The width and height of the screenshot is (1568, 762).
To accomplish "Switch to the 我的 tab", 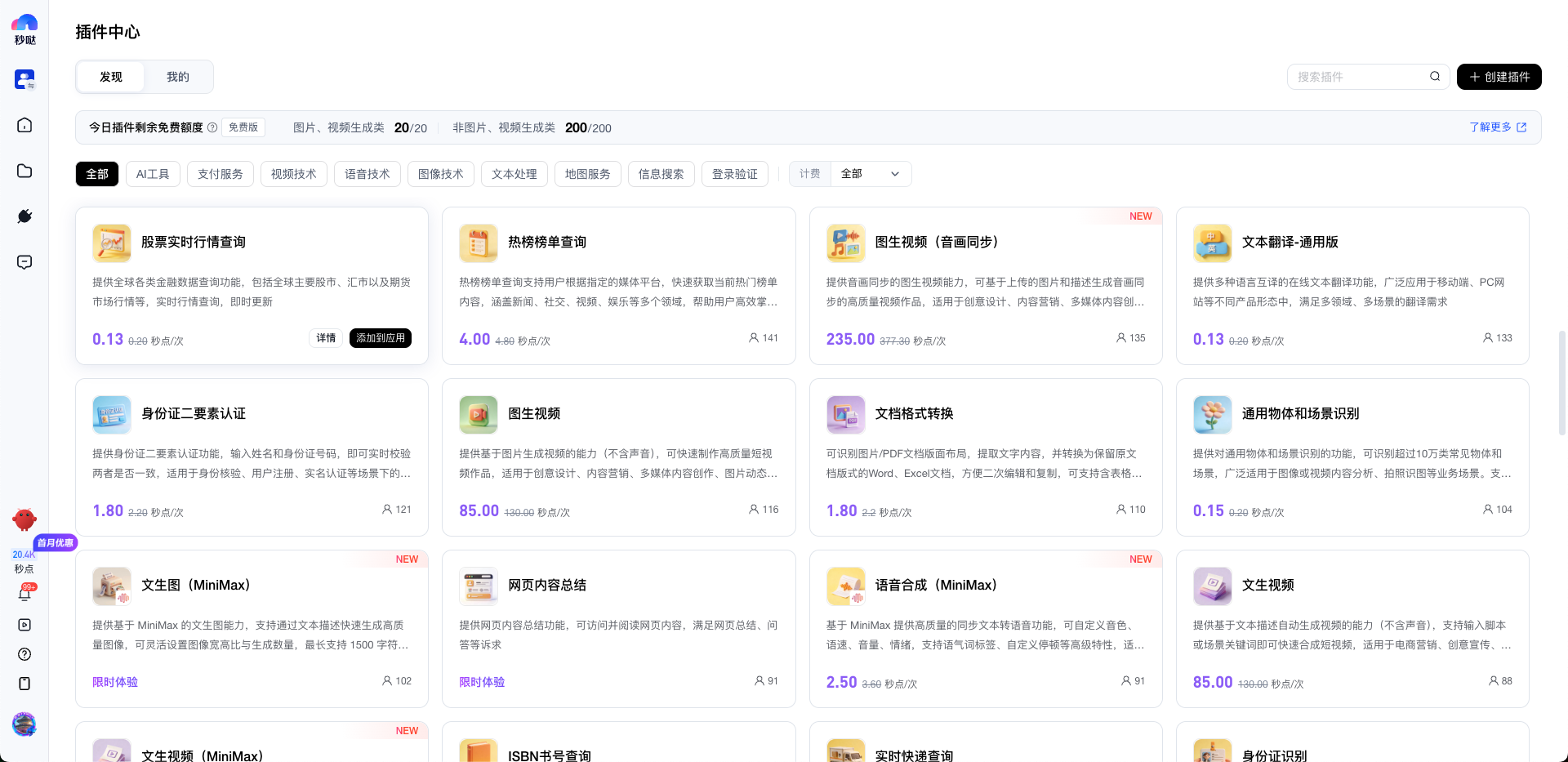I will pyautogui.click(x=178, y=77).
